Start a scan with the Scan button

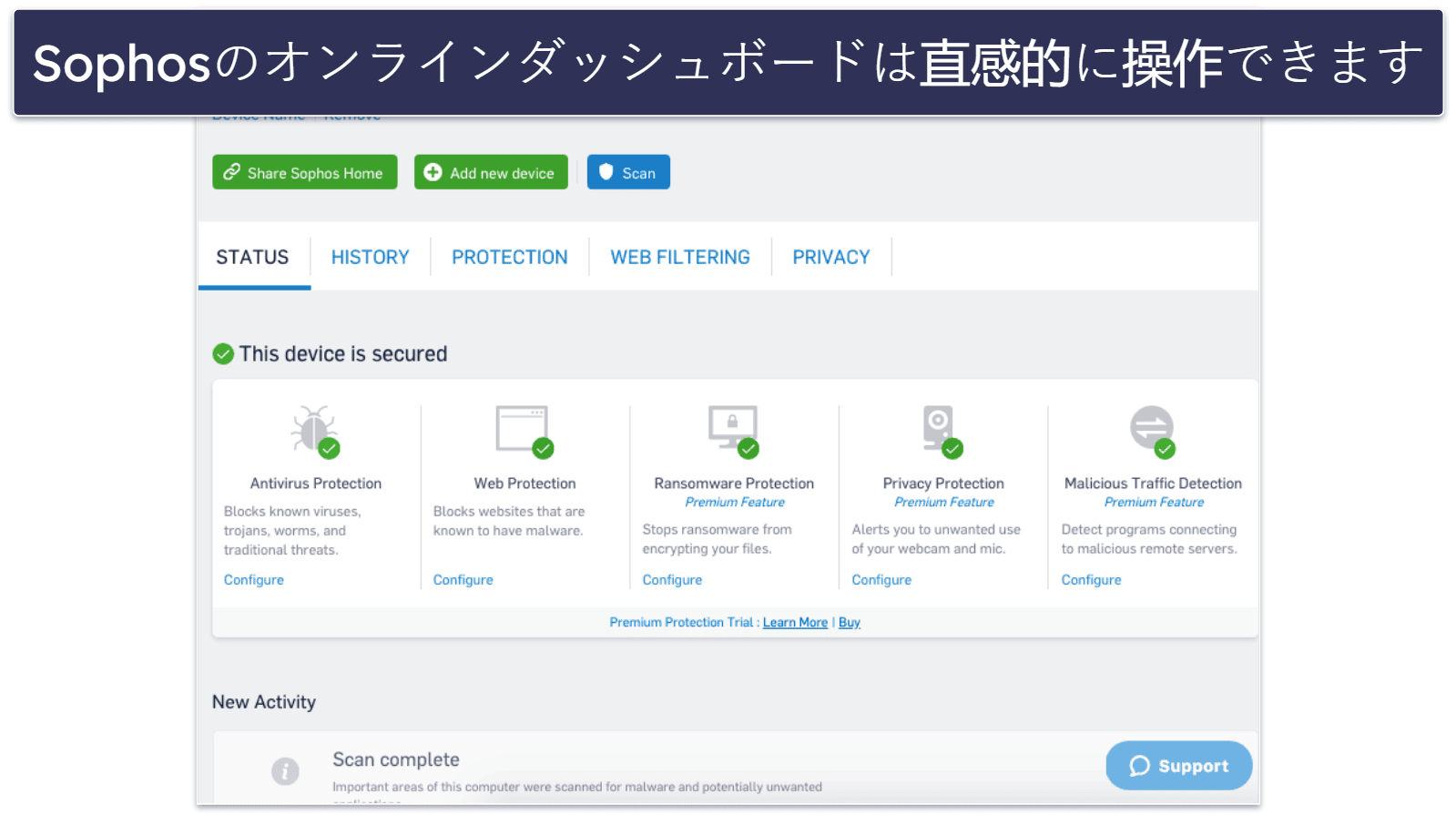coord(628,172)
